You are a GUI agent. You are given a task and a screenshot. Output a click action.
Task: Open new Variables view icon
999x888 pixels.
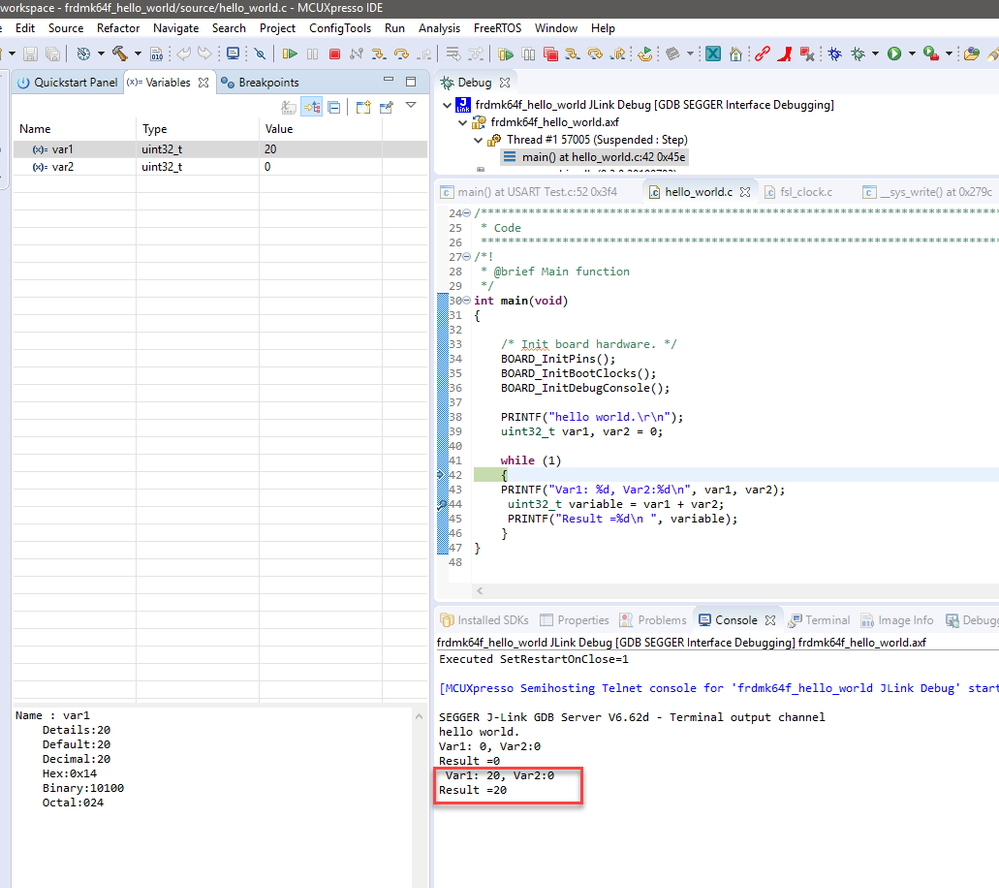pyautogui.click(x=363, y=107)
